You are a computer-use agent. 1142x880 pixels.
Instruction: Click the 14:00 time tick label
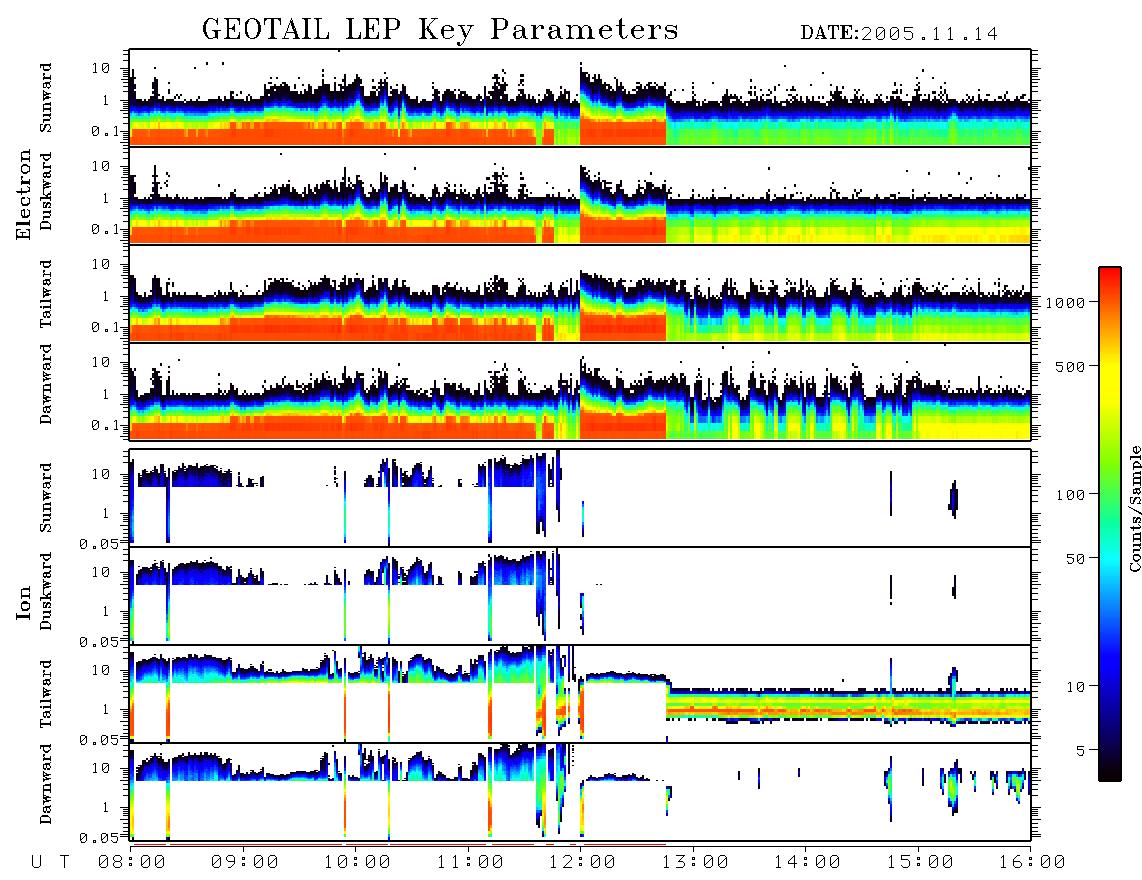807,863
